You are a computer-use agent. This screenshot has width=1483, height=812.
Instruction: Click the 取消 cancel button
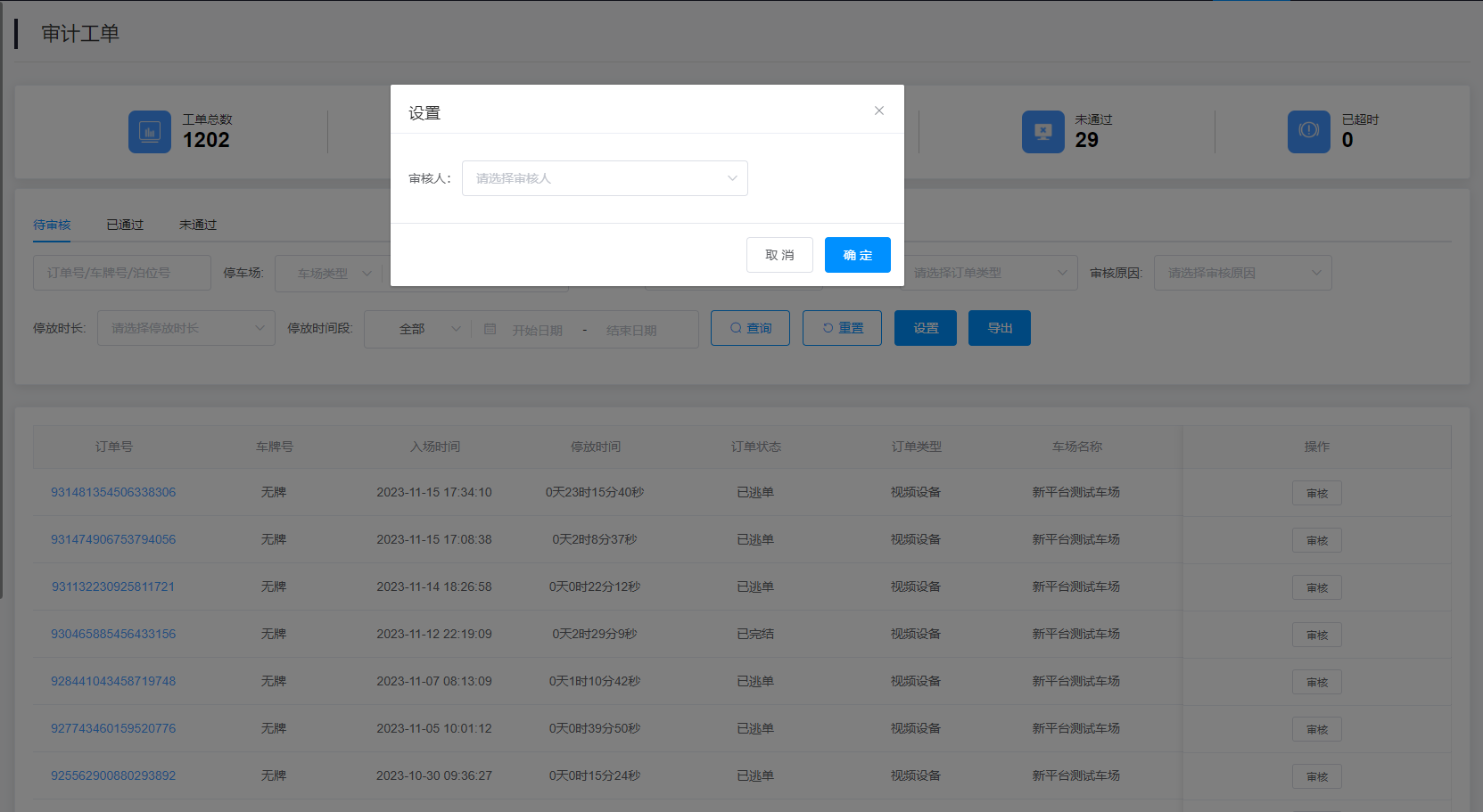click(779, 255)
